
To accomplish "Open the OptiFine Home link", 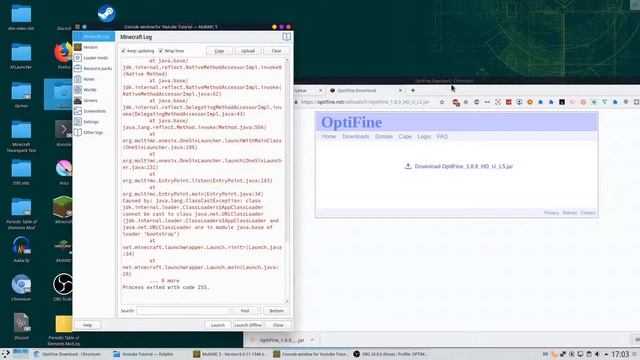I will pos(329,136).
